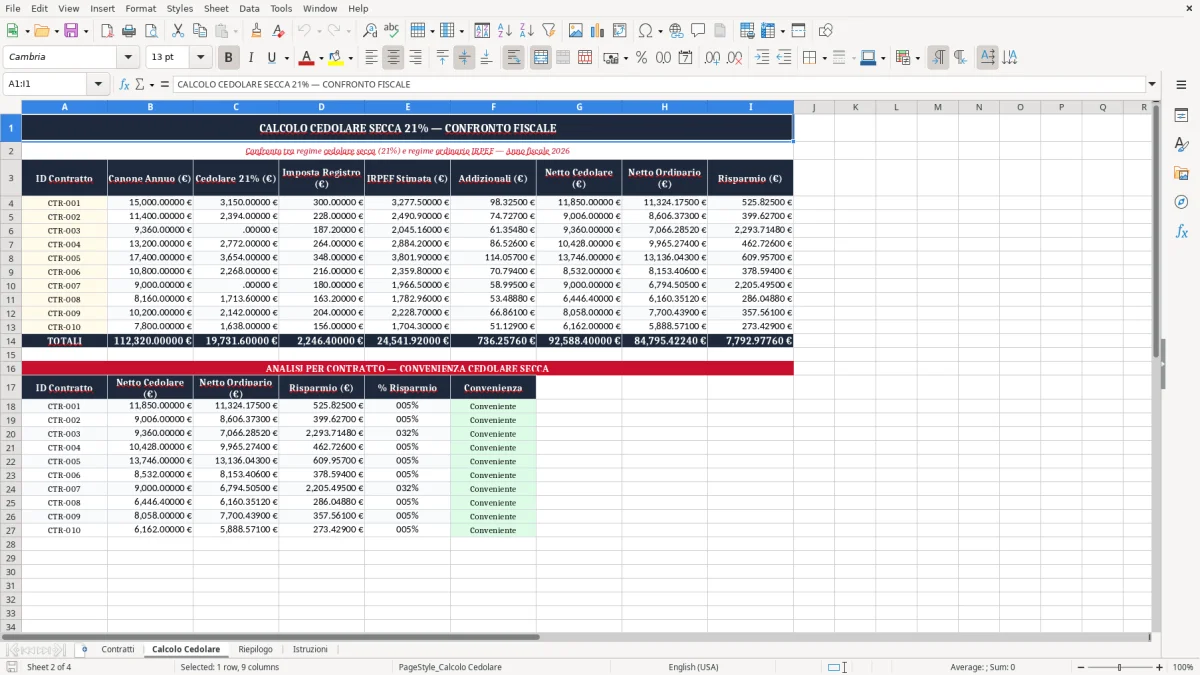
Task: Click into the formula input line
Action: [658, 85]
